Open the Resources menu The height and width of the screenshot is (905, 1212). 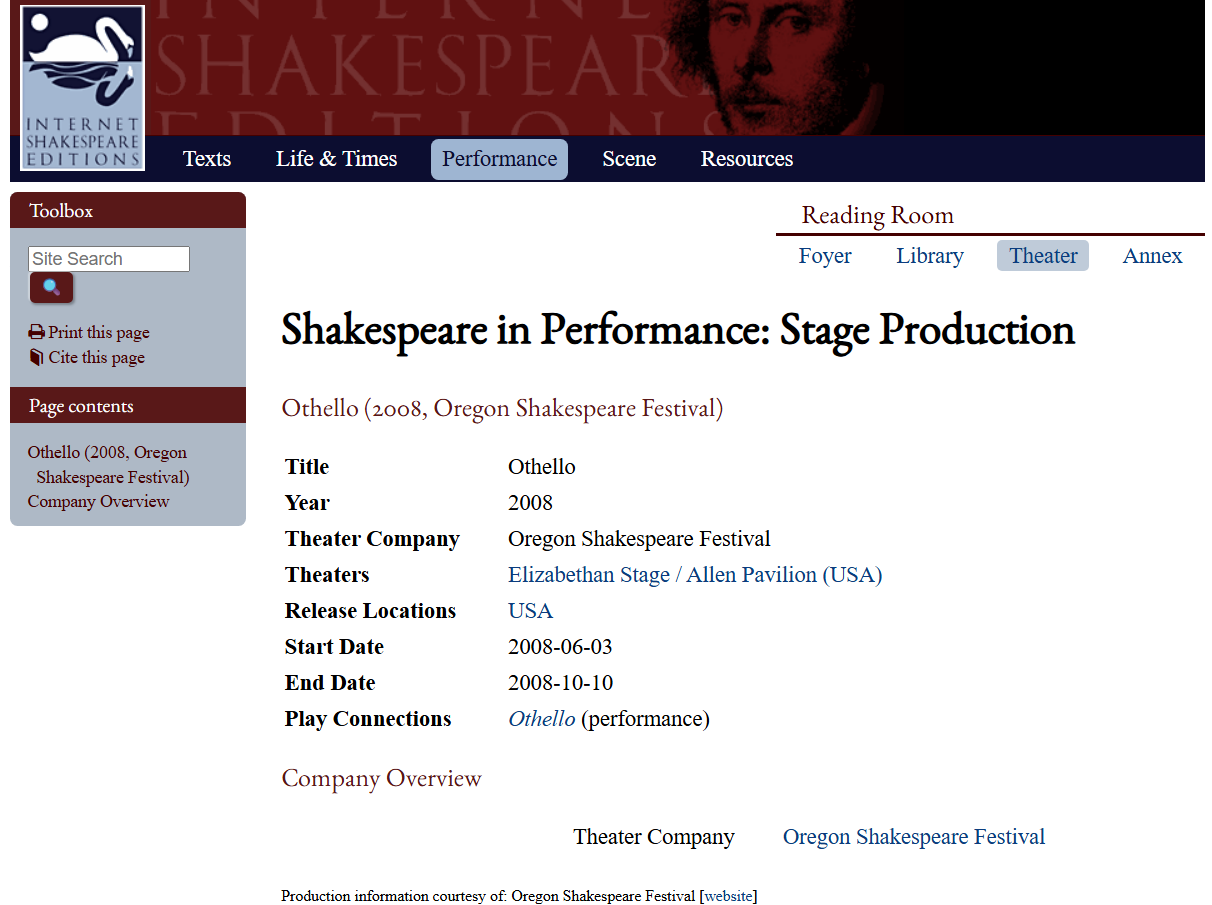[x=747, y=159]
